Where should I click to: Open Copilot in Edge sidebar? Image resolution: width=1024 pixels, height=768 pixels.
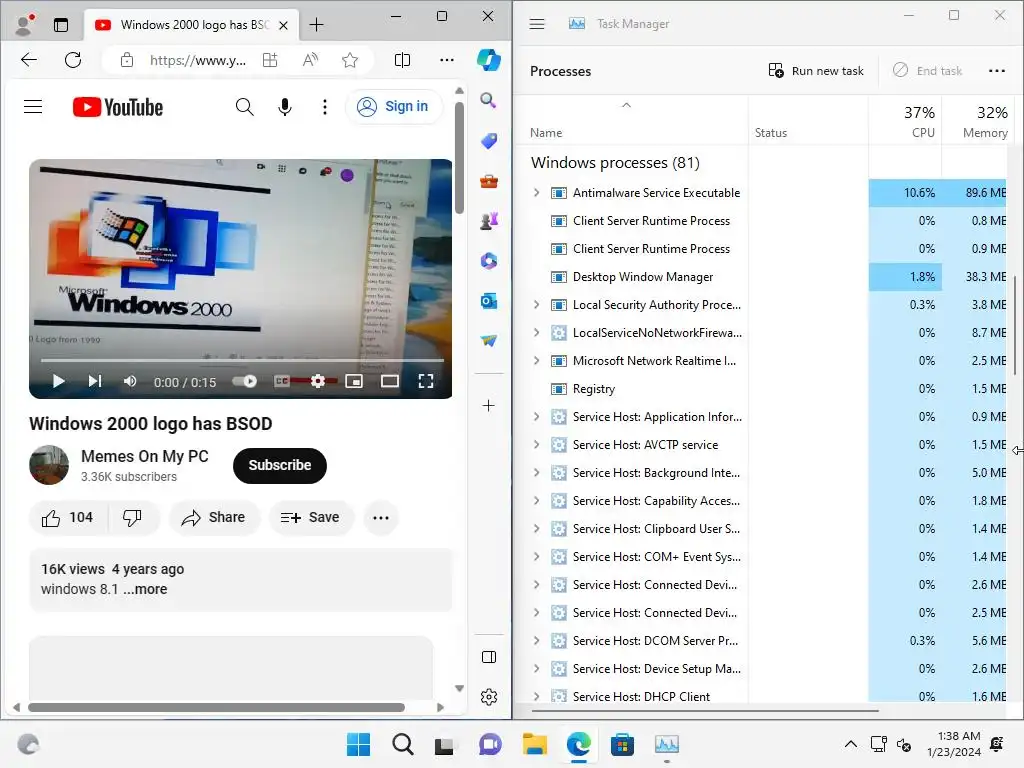[488, 60]
